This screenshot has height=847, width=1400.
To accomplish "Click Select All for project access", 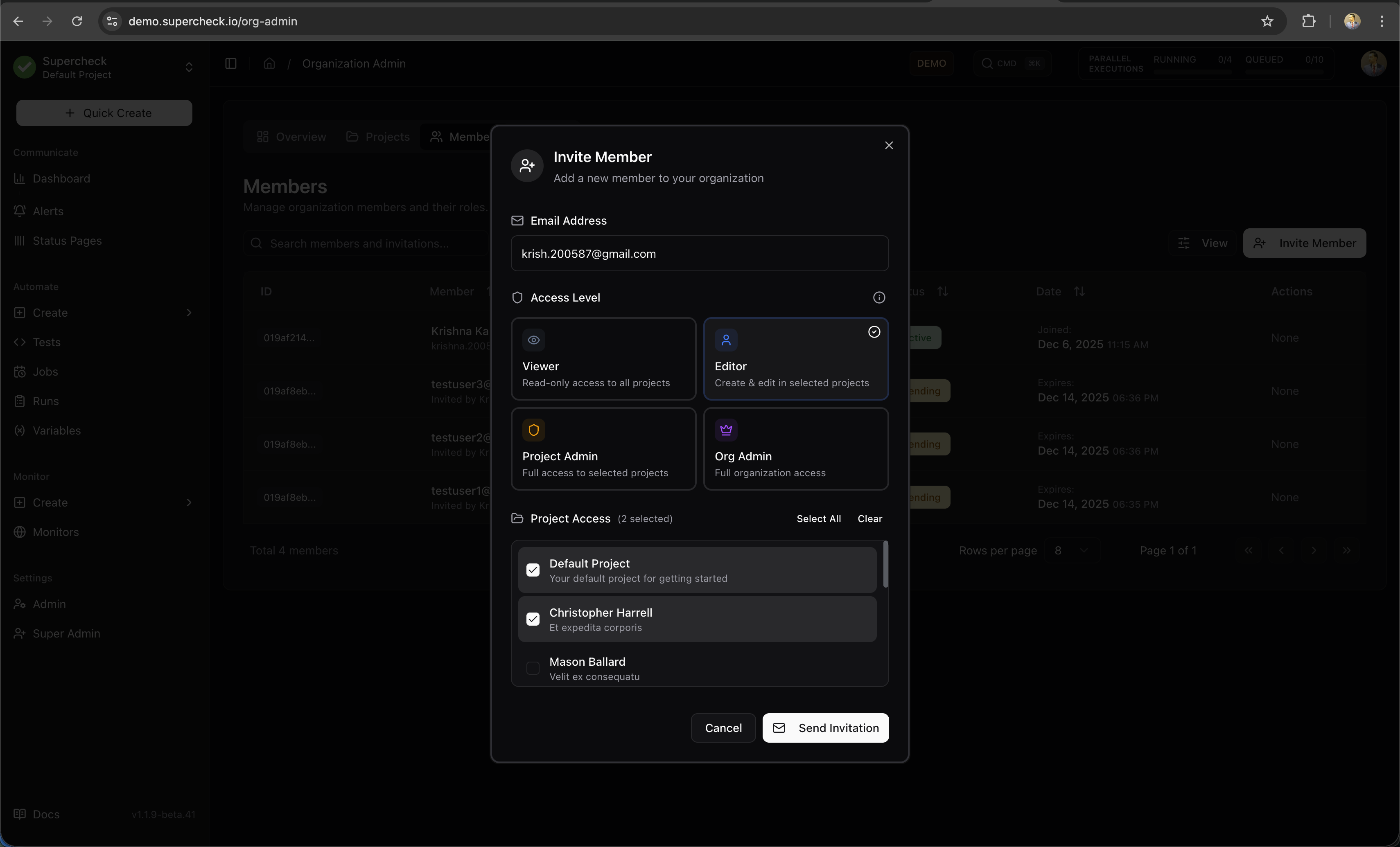I will click(818, 518).
